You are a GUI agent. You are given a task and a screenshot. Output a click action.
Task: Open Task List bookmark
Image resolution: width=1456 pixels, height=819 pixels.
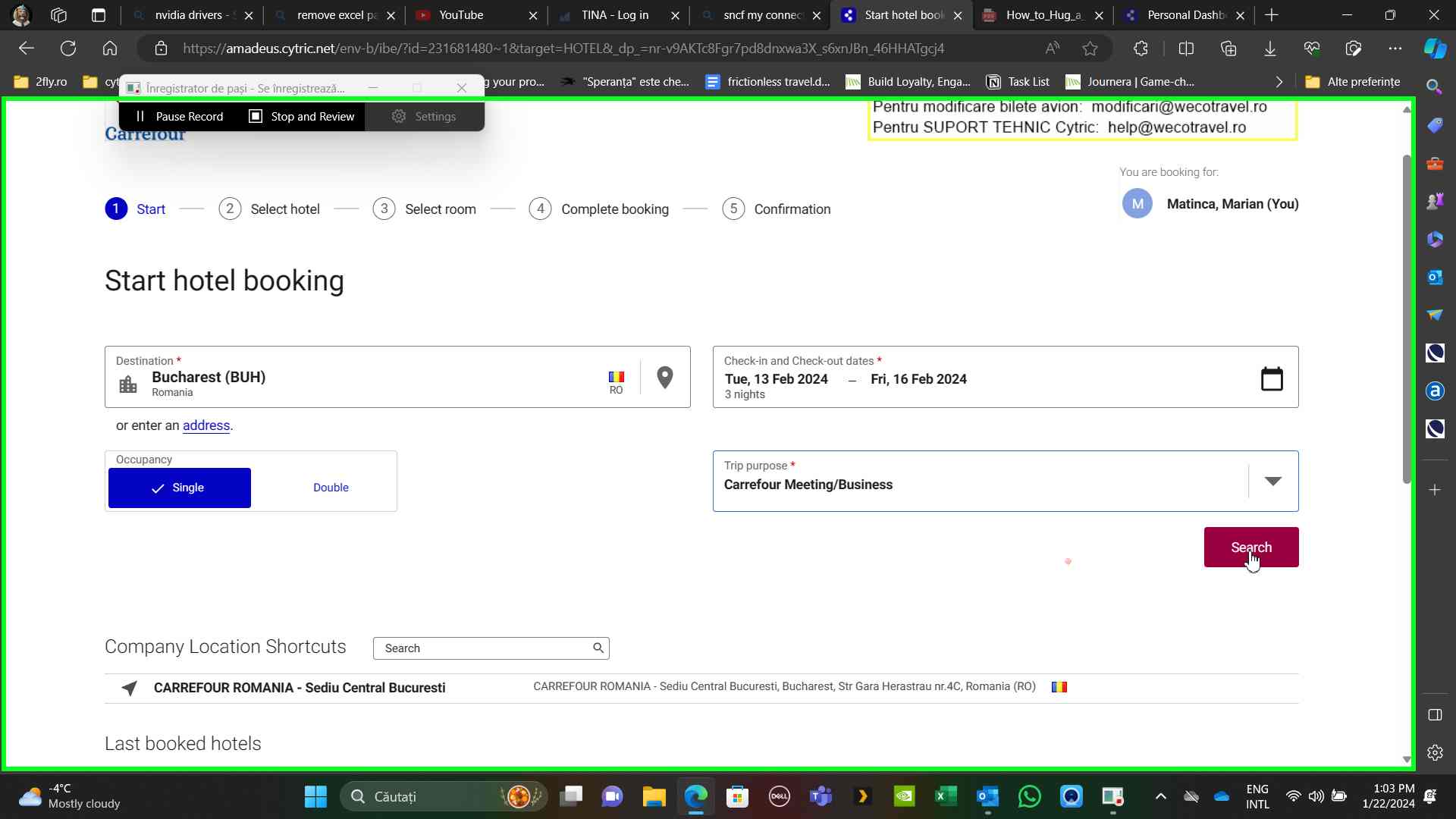tap(1018, 82)
